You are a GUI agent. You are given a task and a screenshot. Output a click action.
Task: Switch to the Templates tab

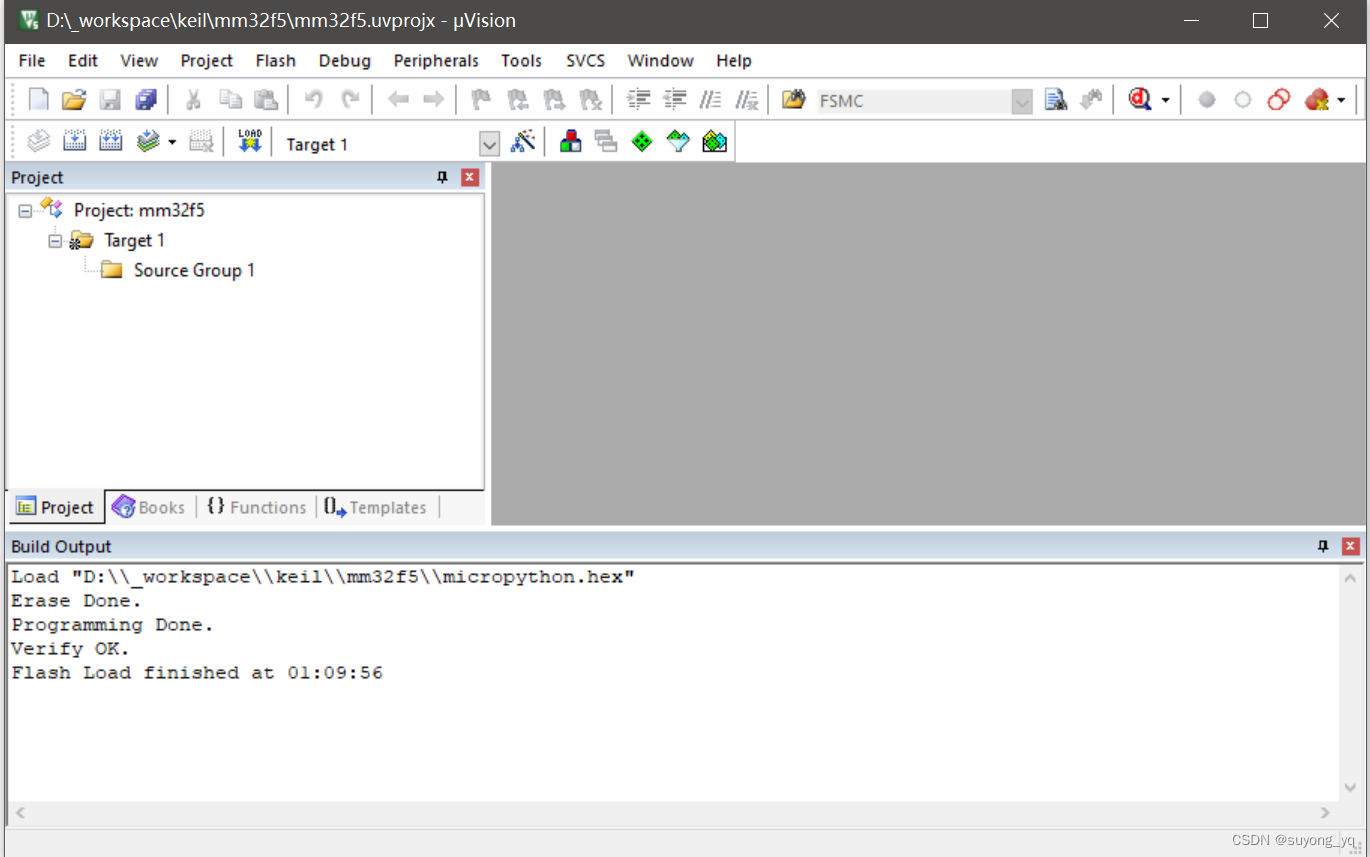376,507
